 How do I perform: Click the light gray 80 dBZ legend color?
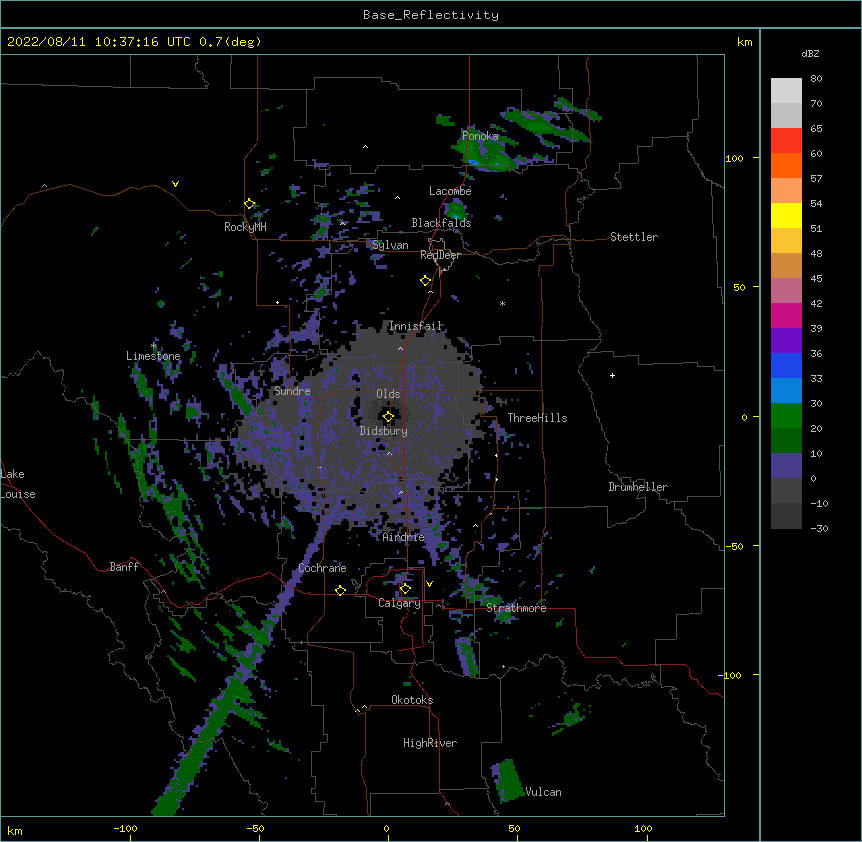[786, 91]
